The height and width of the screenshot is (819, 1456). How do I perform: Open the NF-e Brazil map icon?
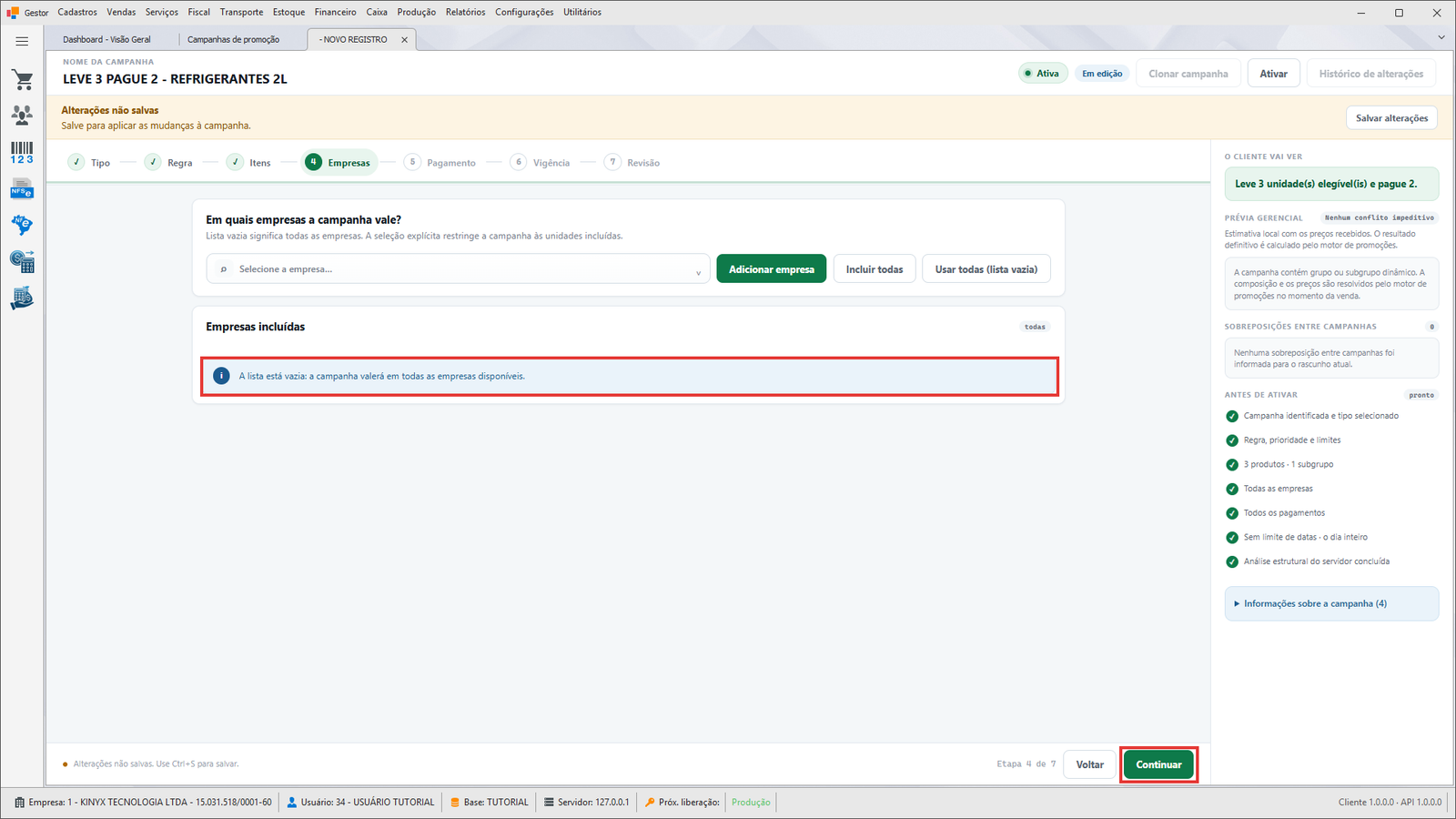(x=22, y=225)
